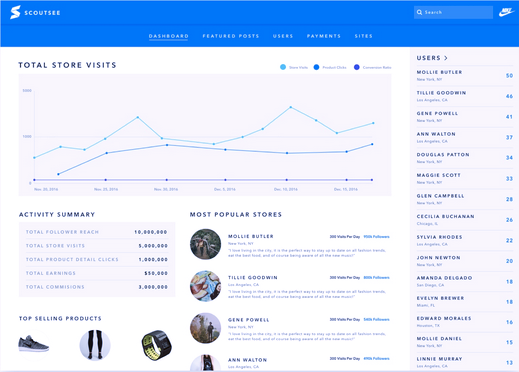Image resolution: width=519 pixels, height=372 pixels.
Task: Click the peak Store Visits data point
Action: coord(291,107)
